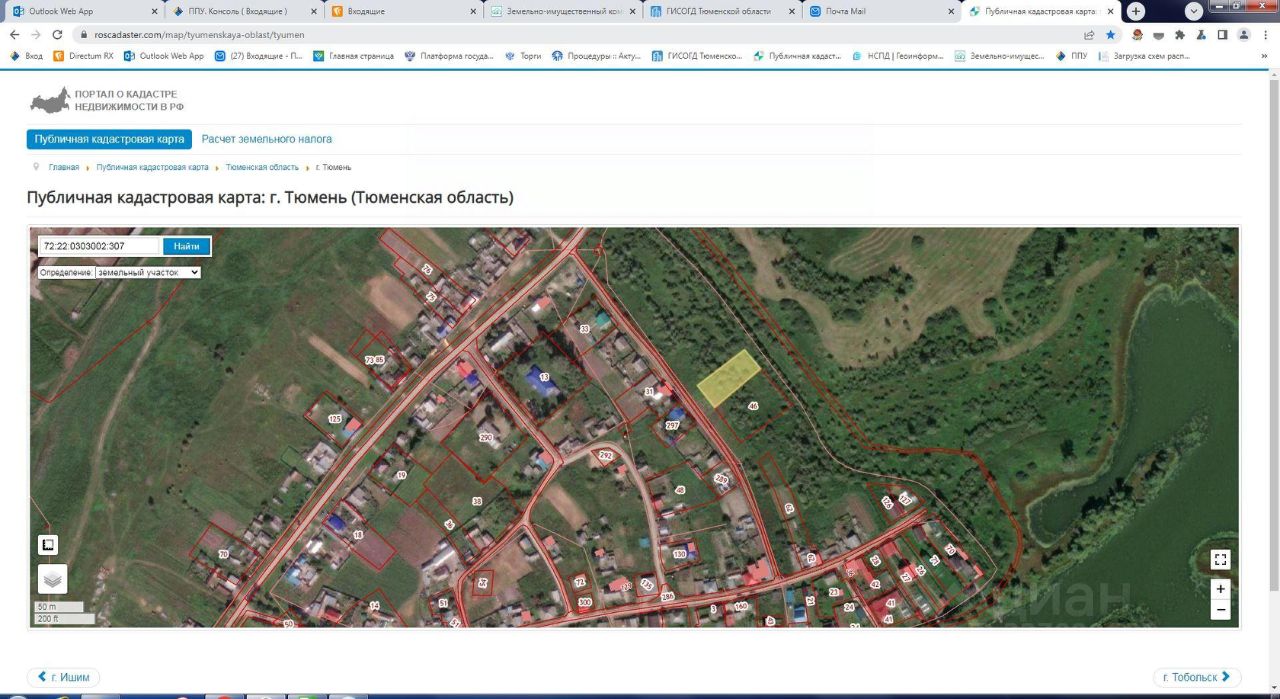Image resolution: width=1280 pixels, height=699 pixels.
Task: Open the Главная страница bookmark
Action: (x=354, y=56)
